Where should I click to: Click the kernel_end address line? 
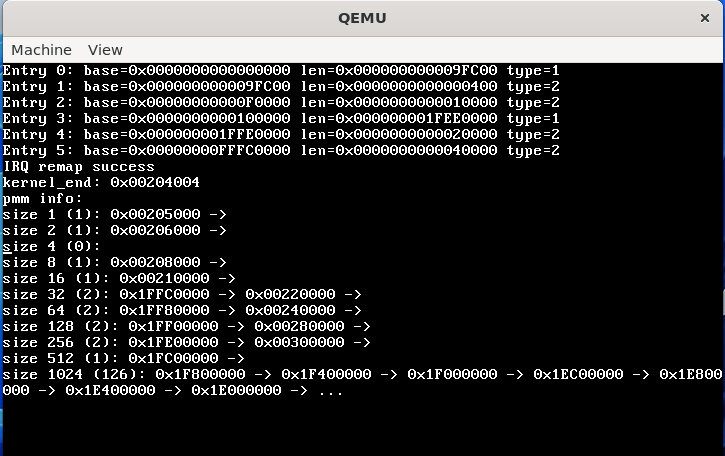pyautogui.click(x=101, y=183)
